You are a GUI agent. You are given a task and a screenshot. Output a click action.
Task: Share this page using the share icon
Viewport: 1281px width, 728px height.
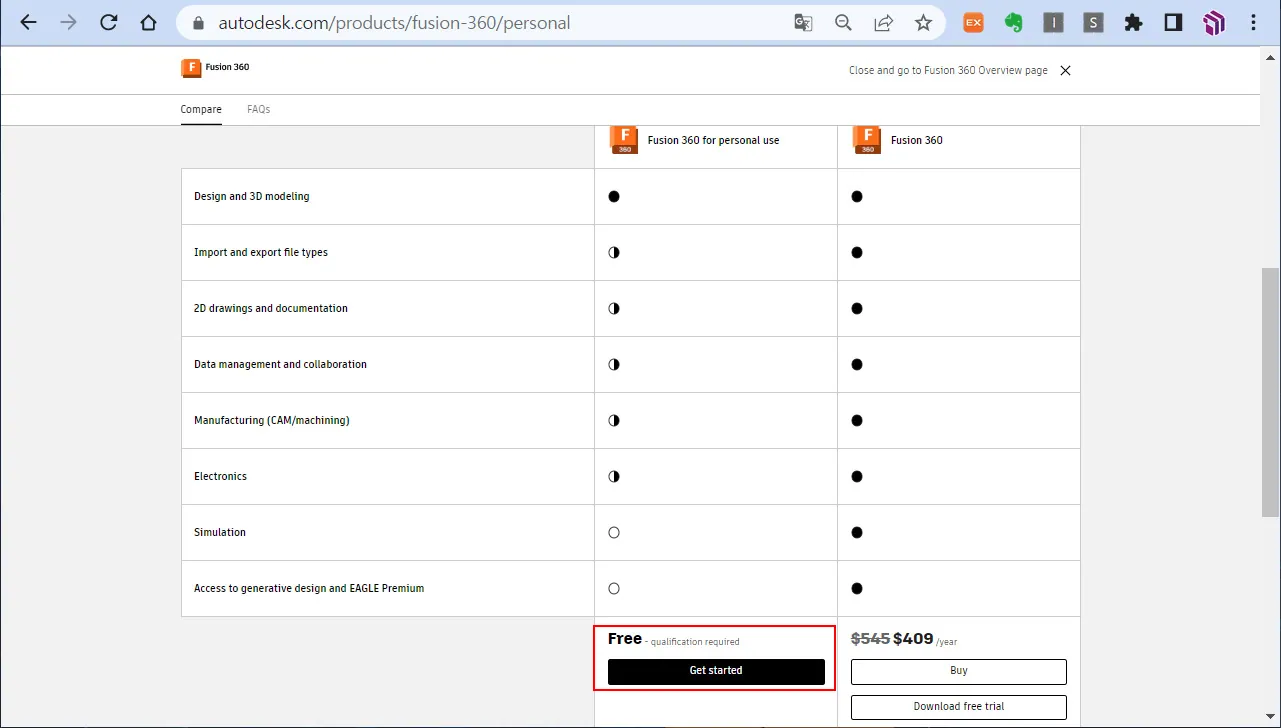coord(883,22)
